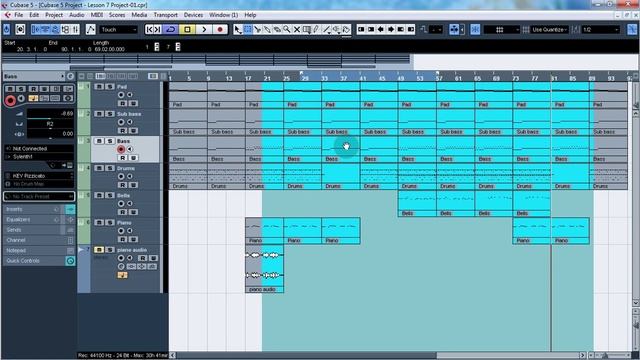Toggle Show Inspector button in toolbar

click(x=36, y=29)
